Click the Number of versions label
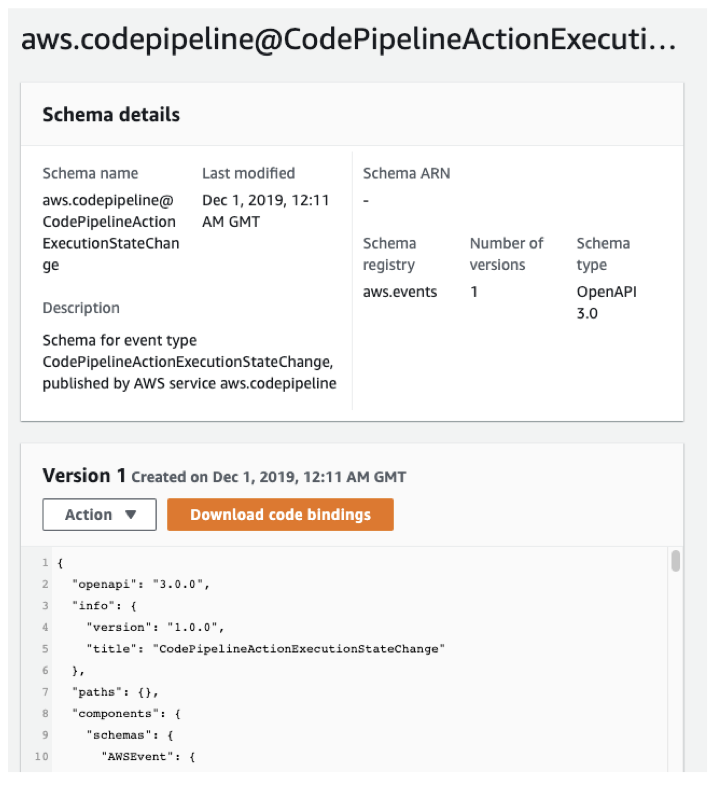719x788 pixels. (x=506, y=254)
